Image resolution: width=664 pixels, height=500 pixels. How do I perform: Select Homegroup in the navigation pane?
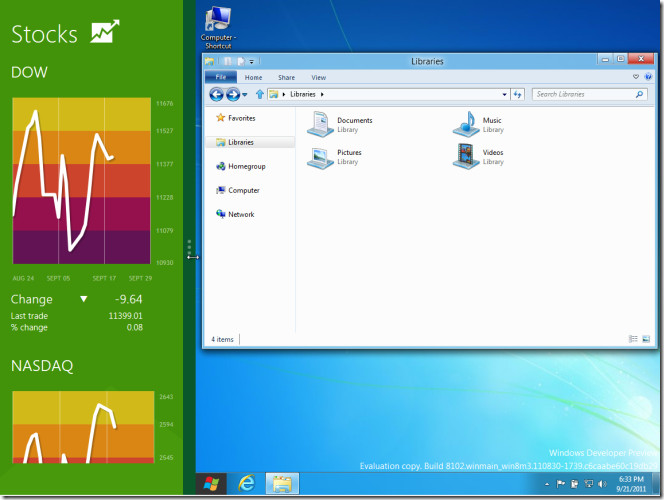tap(246, 166)
